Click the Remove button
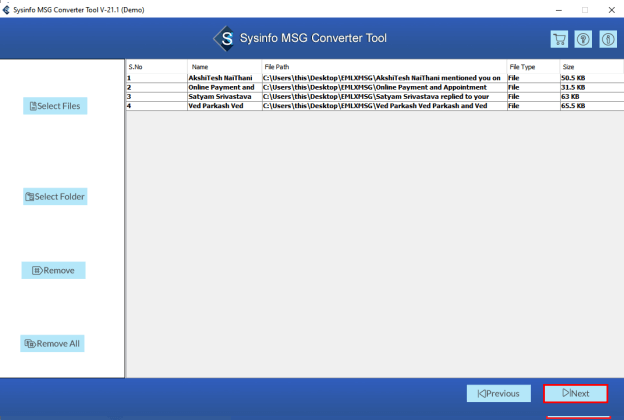624x420 pixels. click(53, 270)
